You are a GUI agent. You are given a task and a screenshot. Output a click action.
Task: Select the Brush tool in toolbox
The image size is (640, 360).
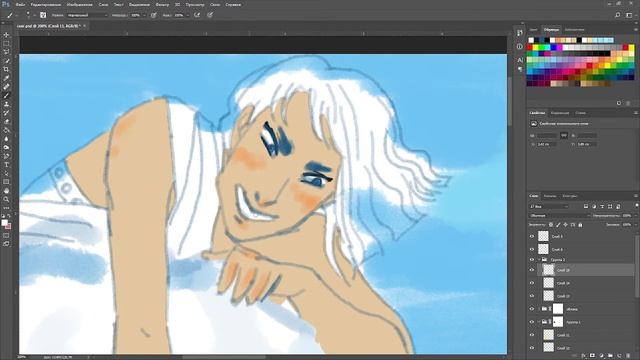[6, 96]
